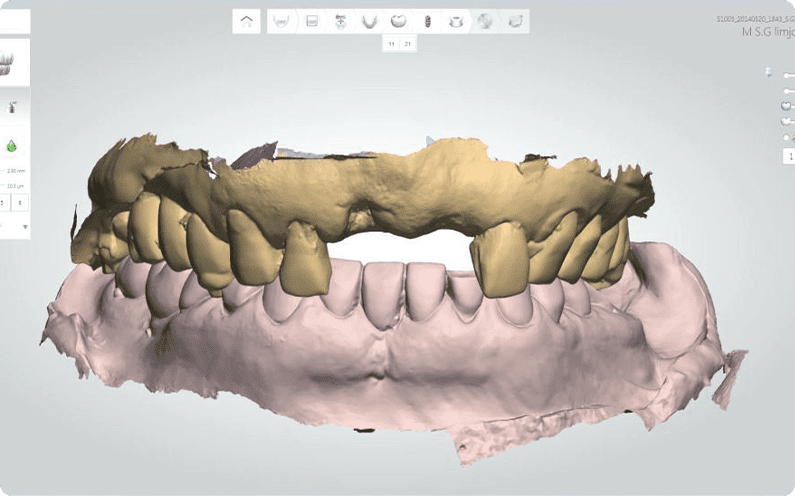Select the square scan step icon
795x496 pixels.
[312, 21]
